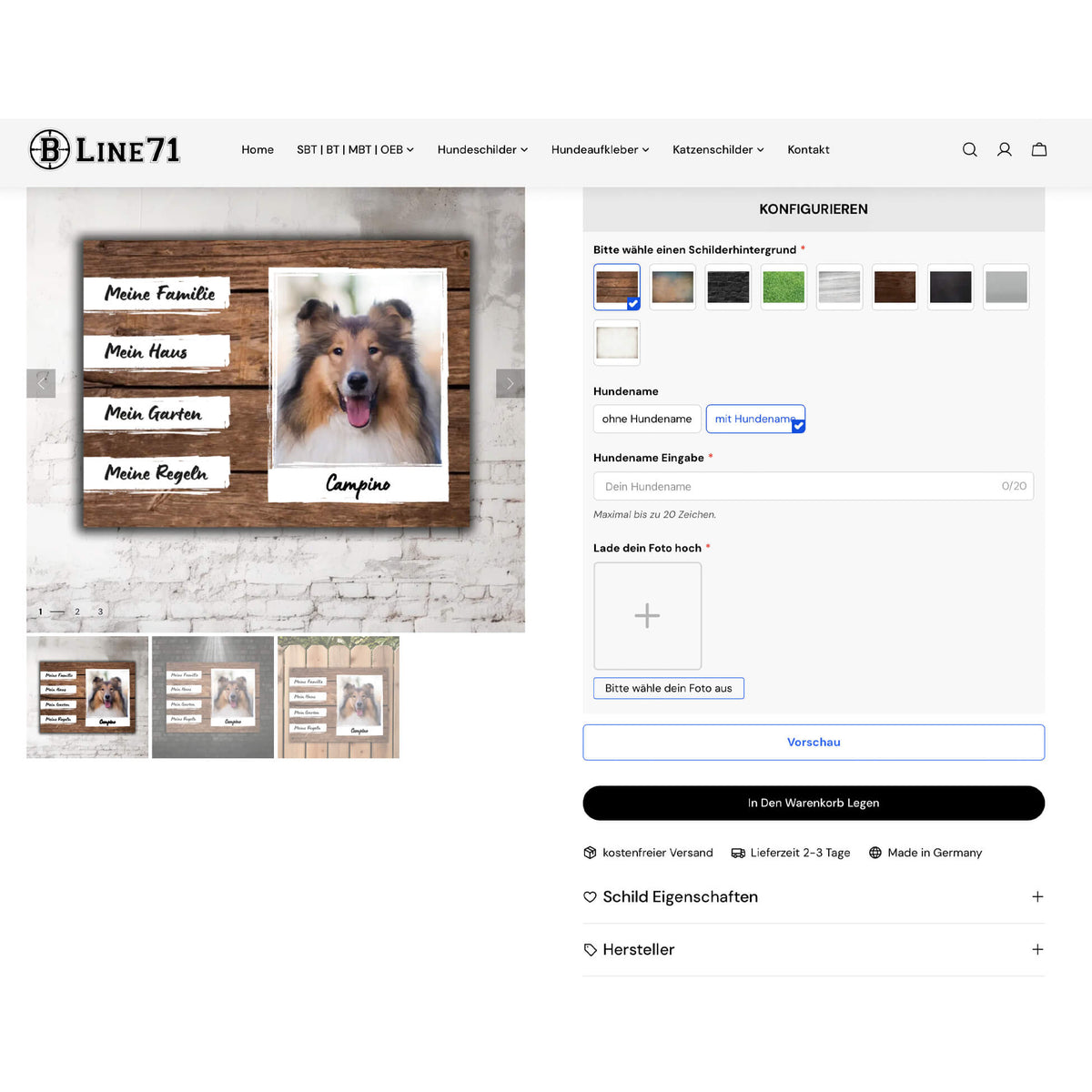This screenshot has height=1092, width=1092.
Task: Select the silver metal background swatch
Action: click(x=1006, y=288)
